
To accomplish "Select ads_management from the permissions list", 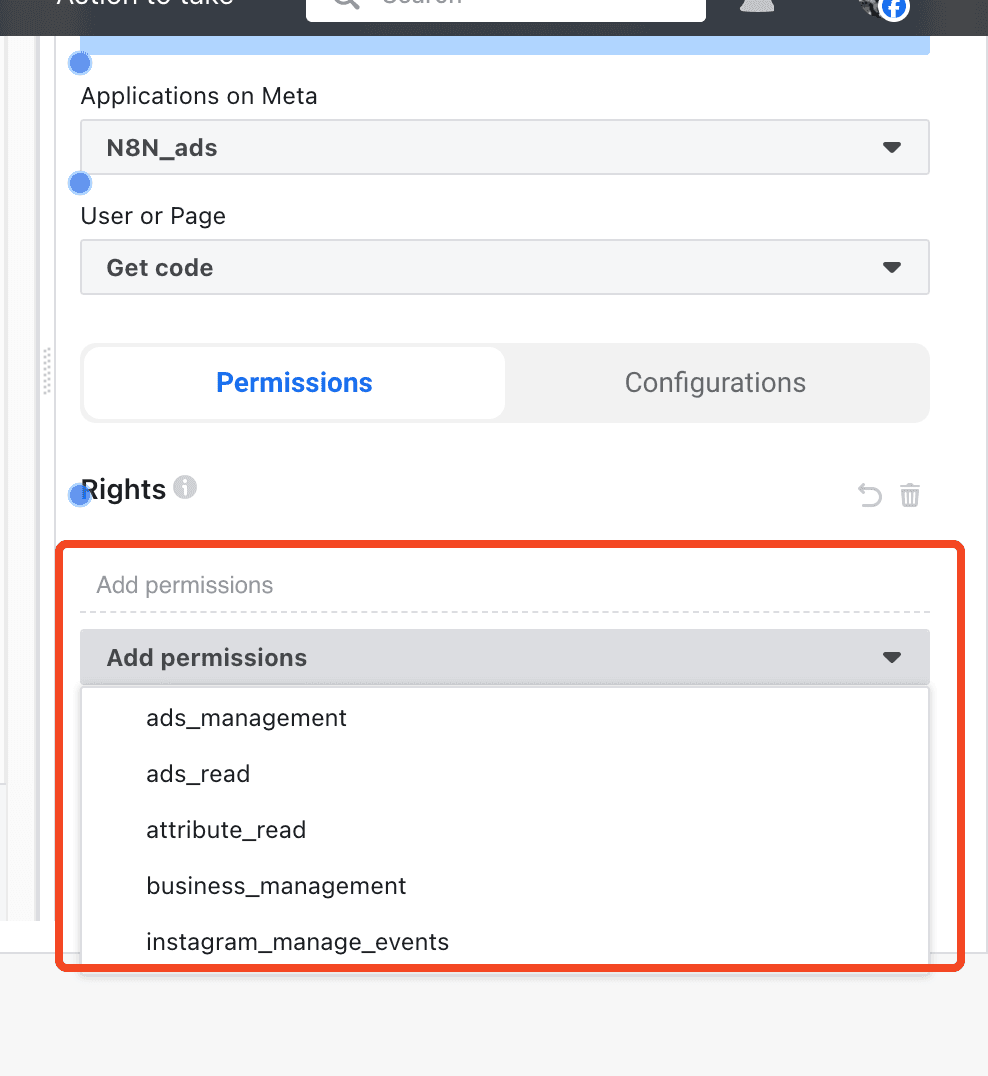I will (246, 718).
